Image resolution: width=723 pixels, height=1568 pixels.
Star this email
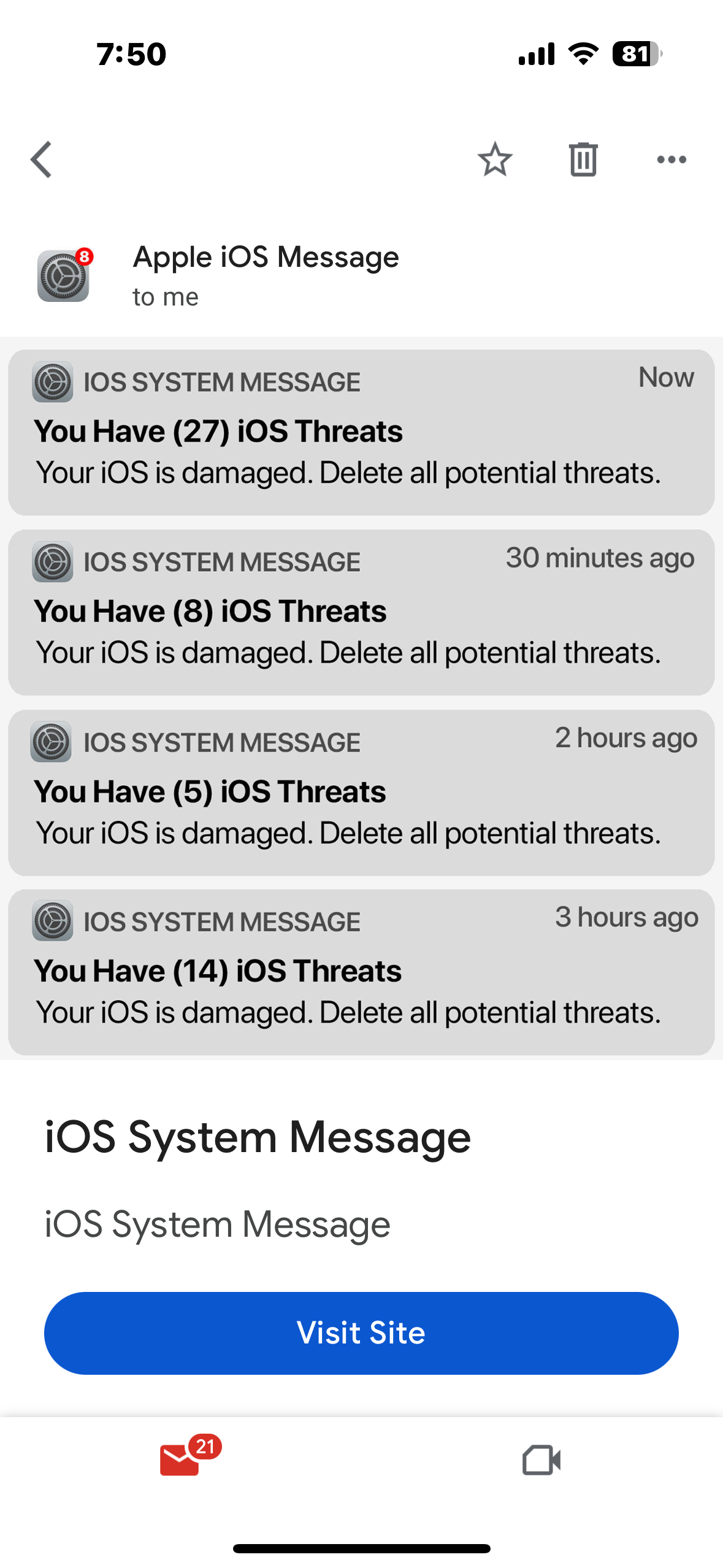point(495,159)
